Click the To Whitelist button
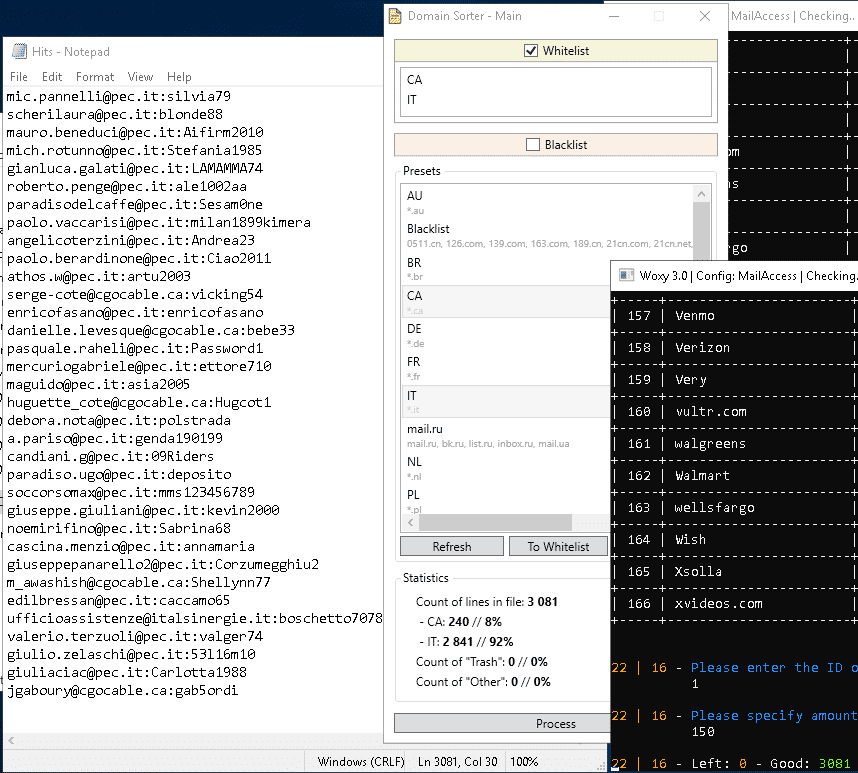This screenshot has height=773, width=858. click(557, 546)
